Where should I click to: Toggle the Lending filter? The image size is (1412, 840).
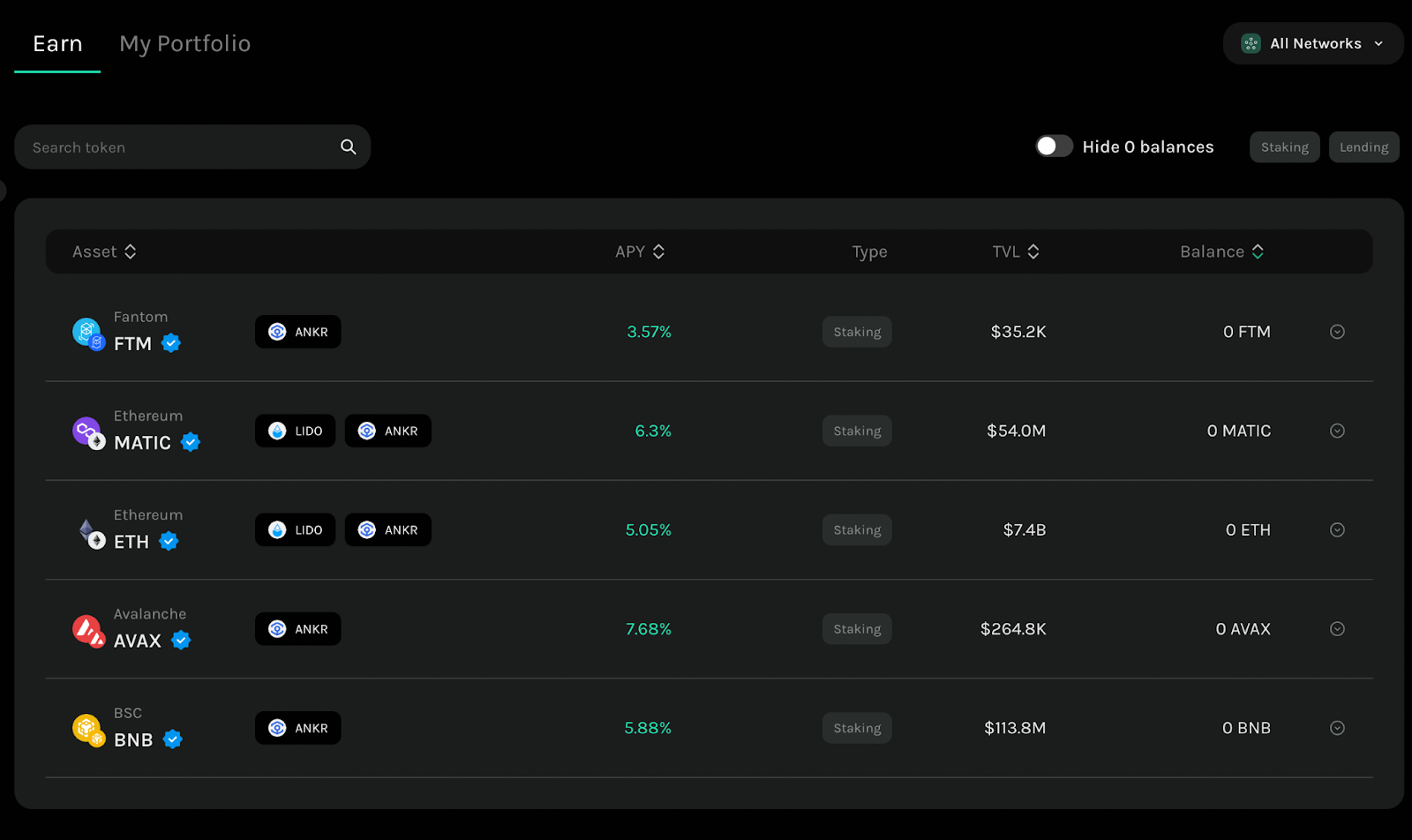click(x=1363, y=147)
